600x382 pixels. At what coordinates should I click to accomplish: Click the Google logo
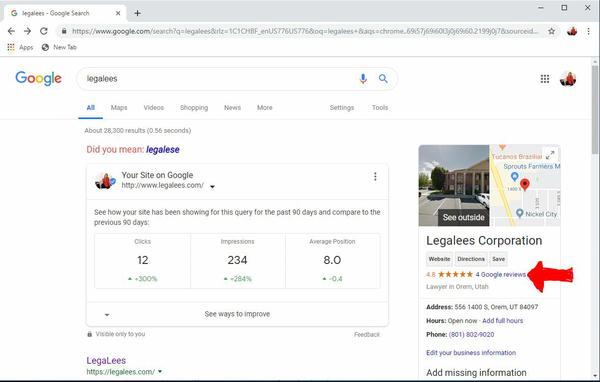click(x=38, y=78)
